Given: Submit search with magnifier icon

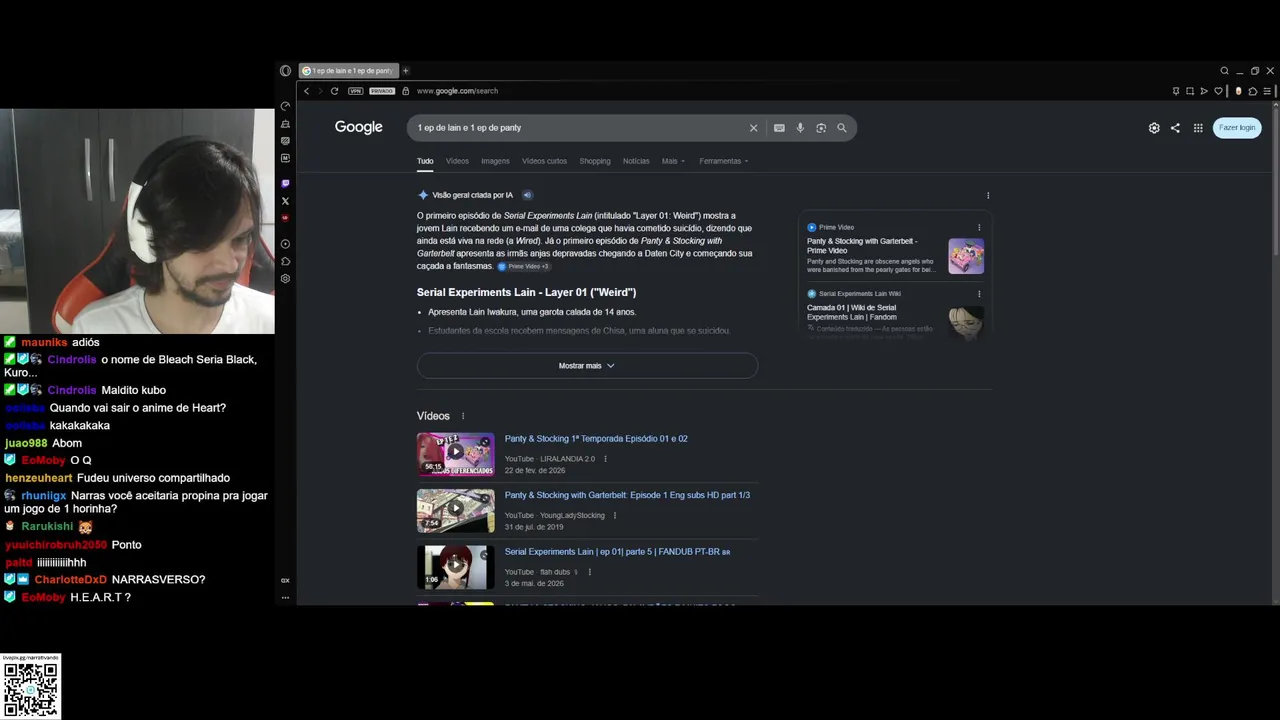Looking at the screenshot, I should click(842, 128).
